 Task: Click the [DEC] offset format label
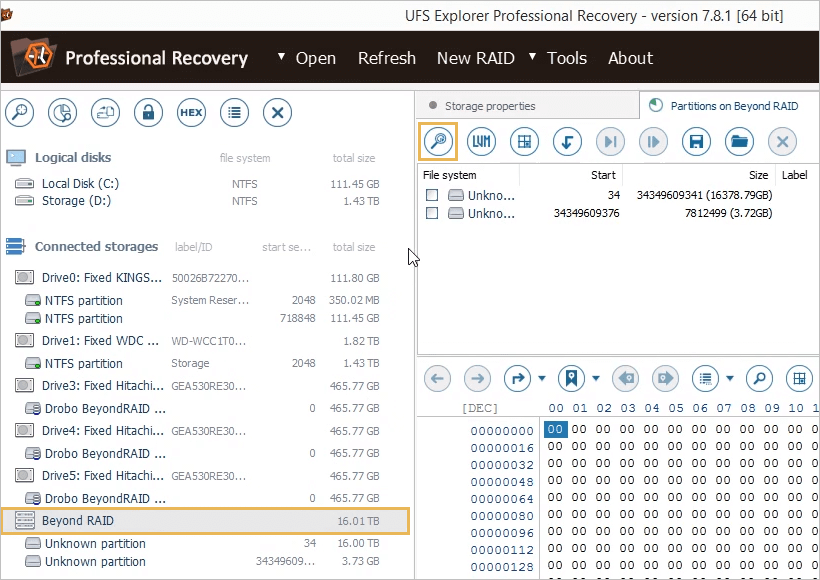tap(480, 408)
